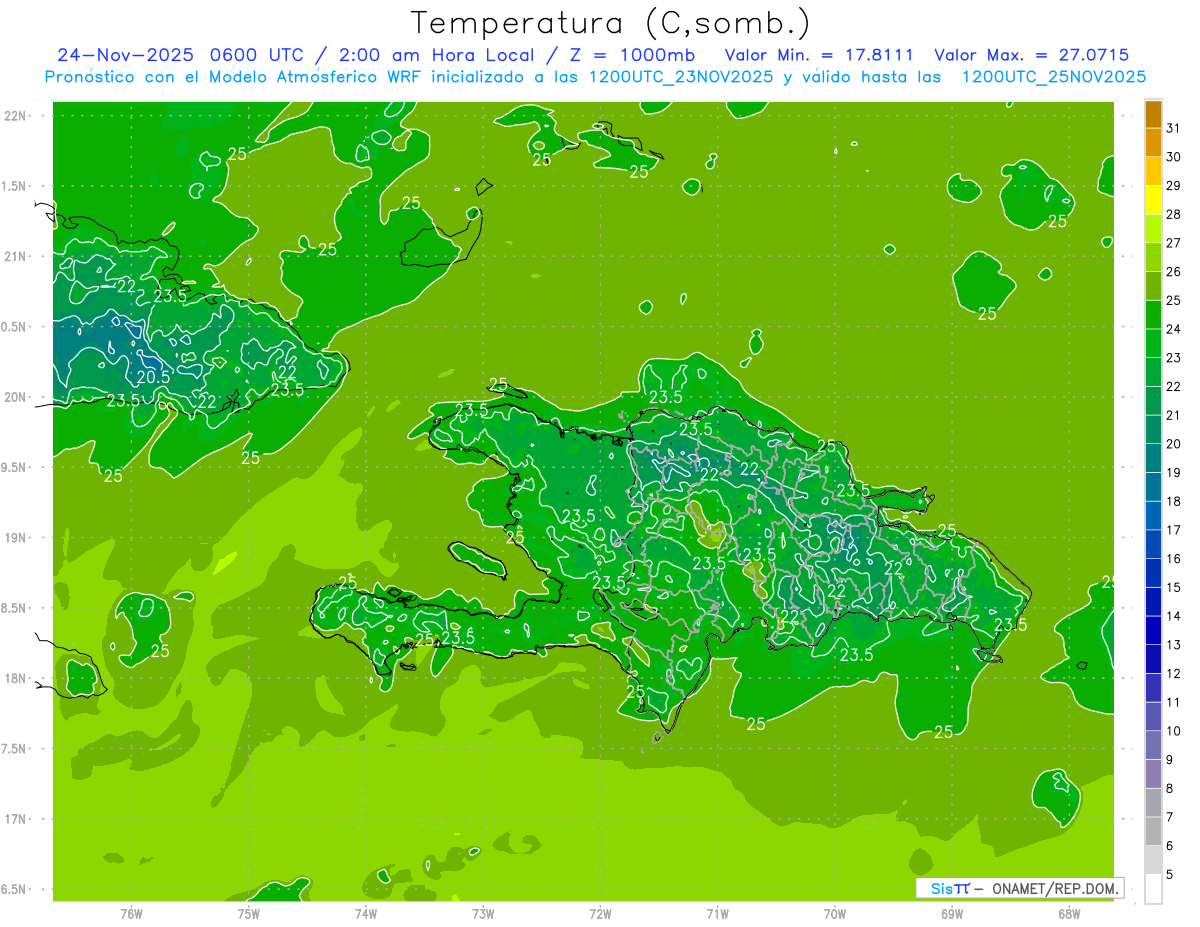
Task: Click the "73W" longitude axis label
Action: click(483, 913)
